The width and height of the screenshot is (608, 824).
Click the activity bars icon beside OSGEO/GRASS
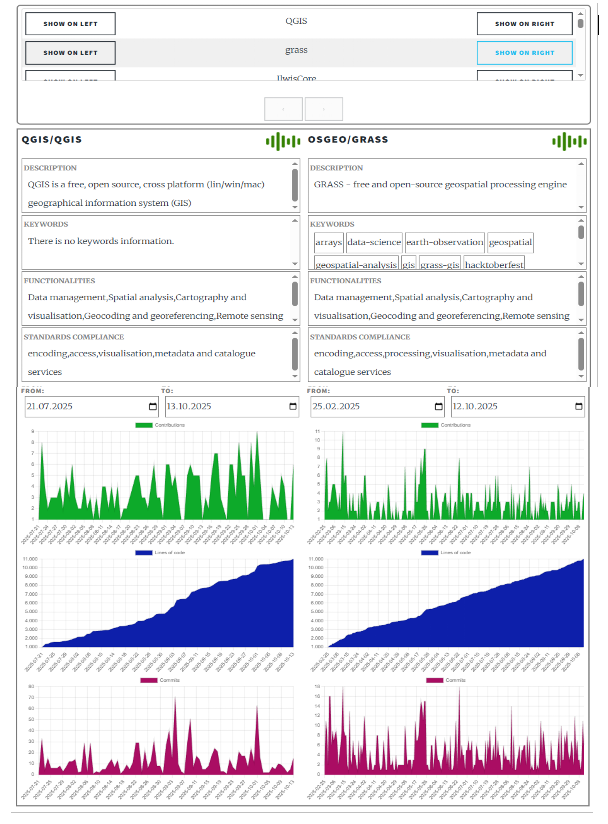(568, 141)
